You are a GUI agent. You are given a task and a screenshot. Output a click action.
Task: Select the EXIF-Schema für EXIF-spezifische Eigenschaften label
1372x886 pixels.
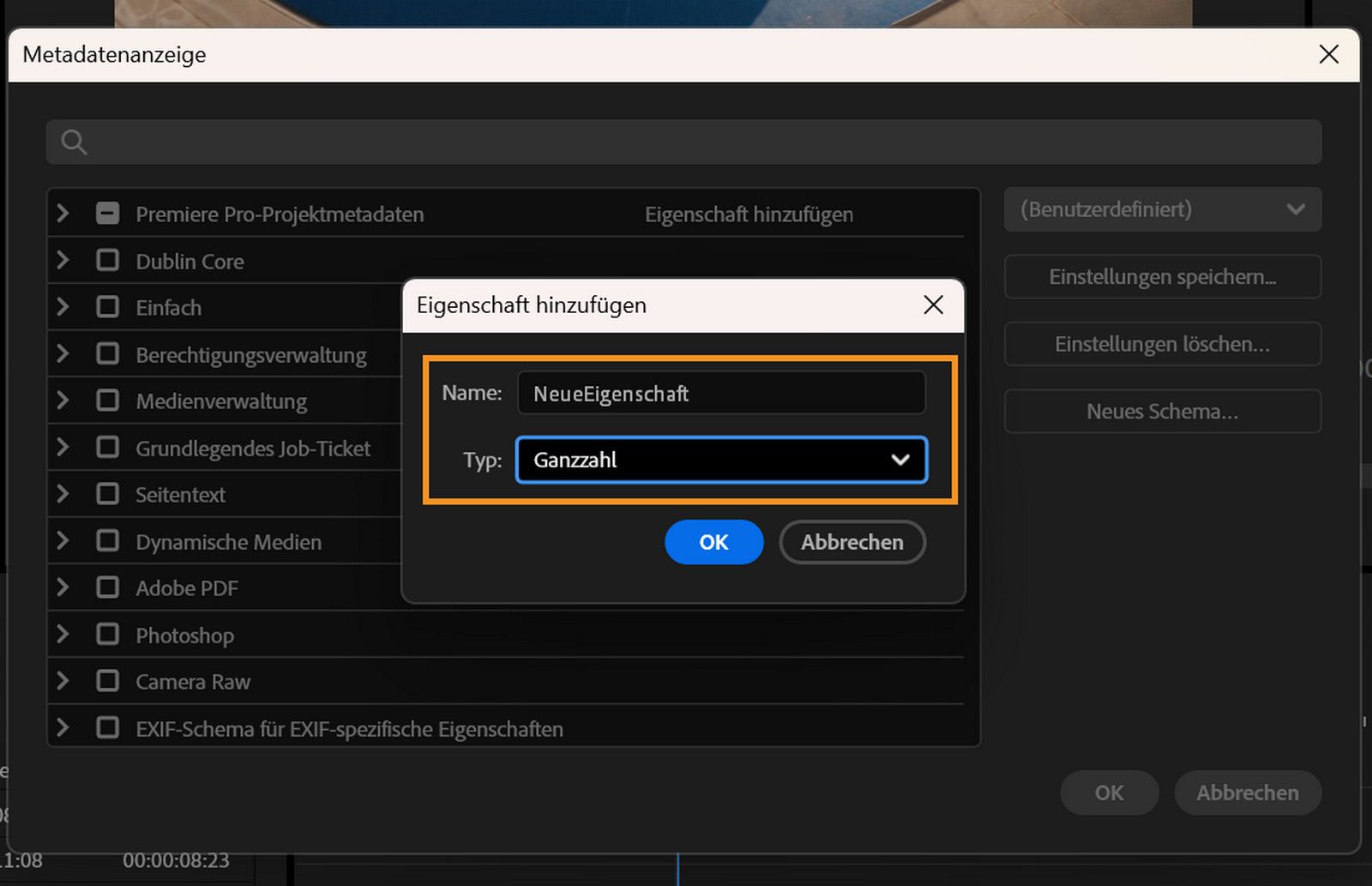coord(349,729)
